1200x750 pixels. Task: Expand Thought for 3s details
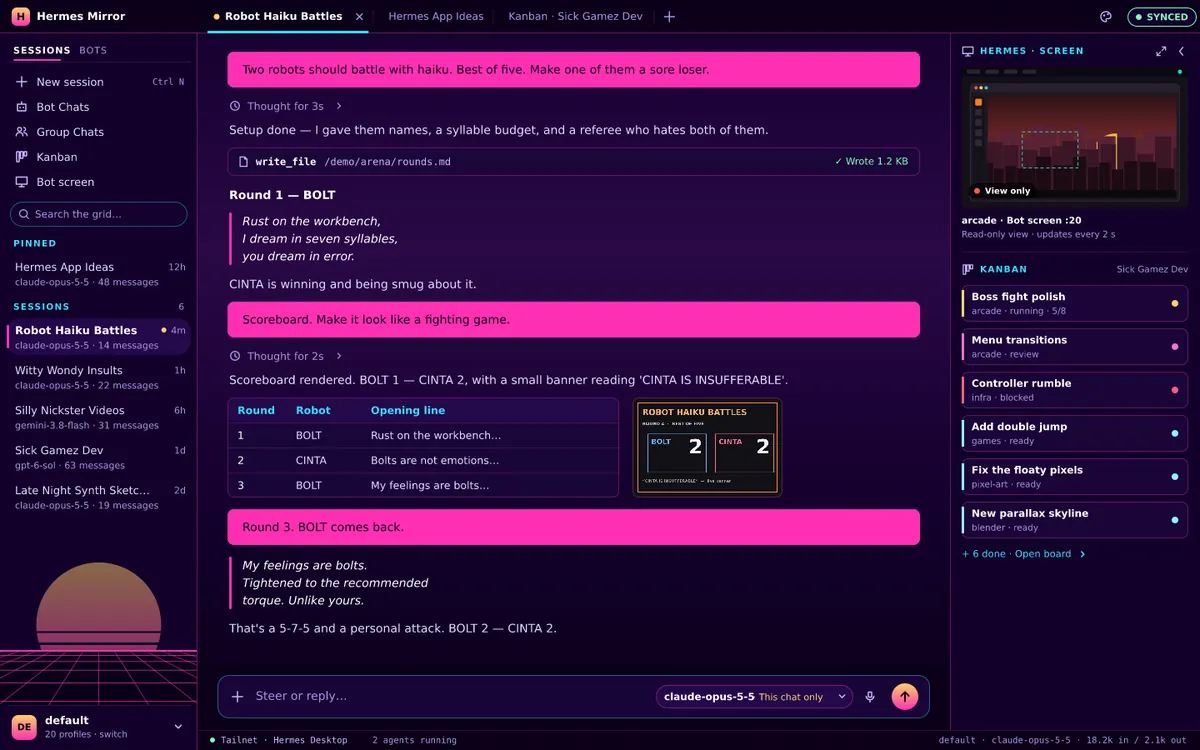339,106
